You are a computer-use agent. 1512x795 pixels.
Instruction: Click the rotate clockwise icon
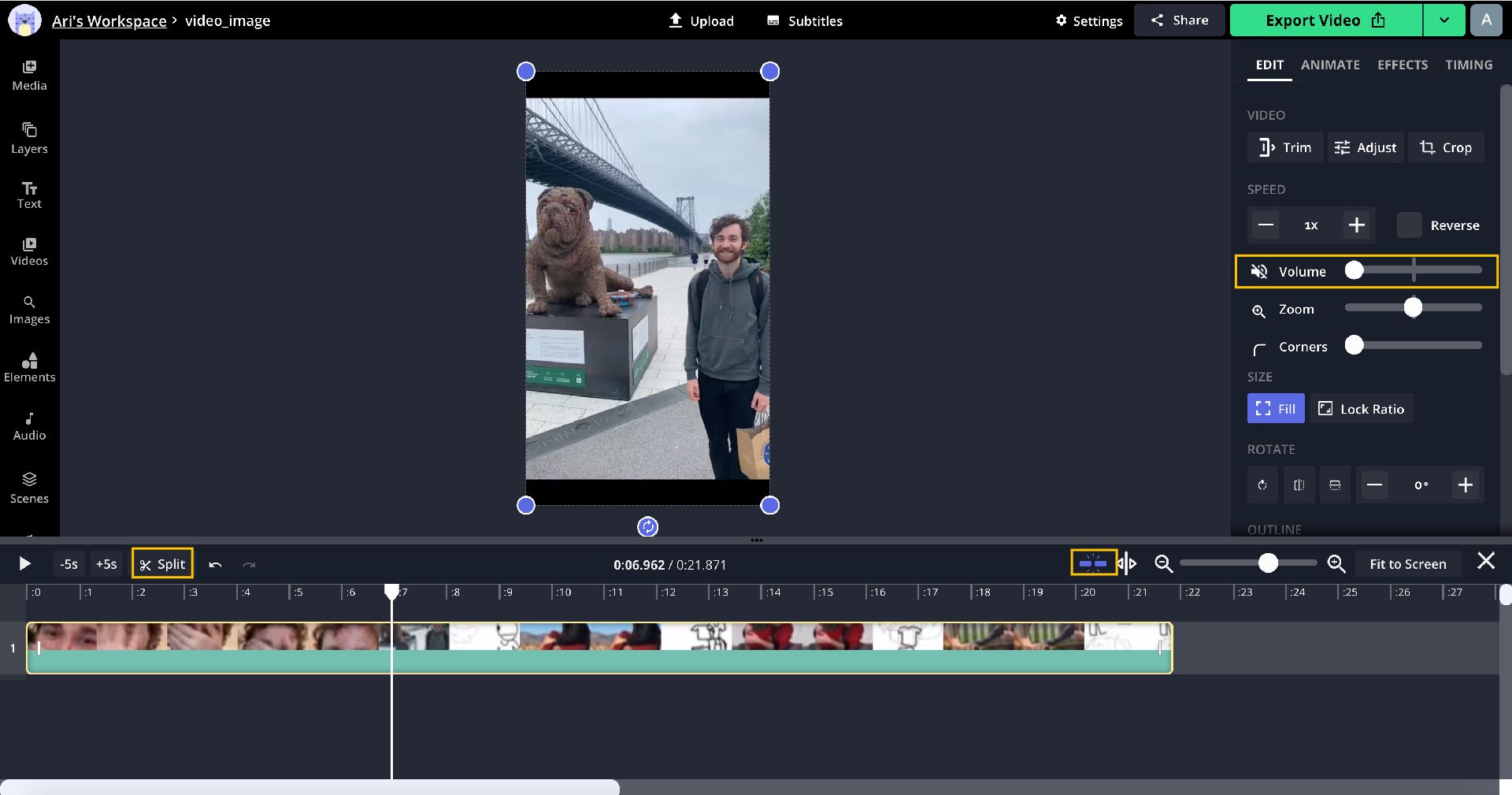(x=1262, y=485)
